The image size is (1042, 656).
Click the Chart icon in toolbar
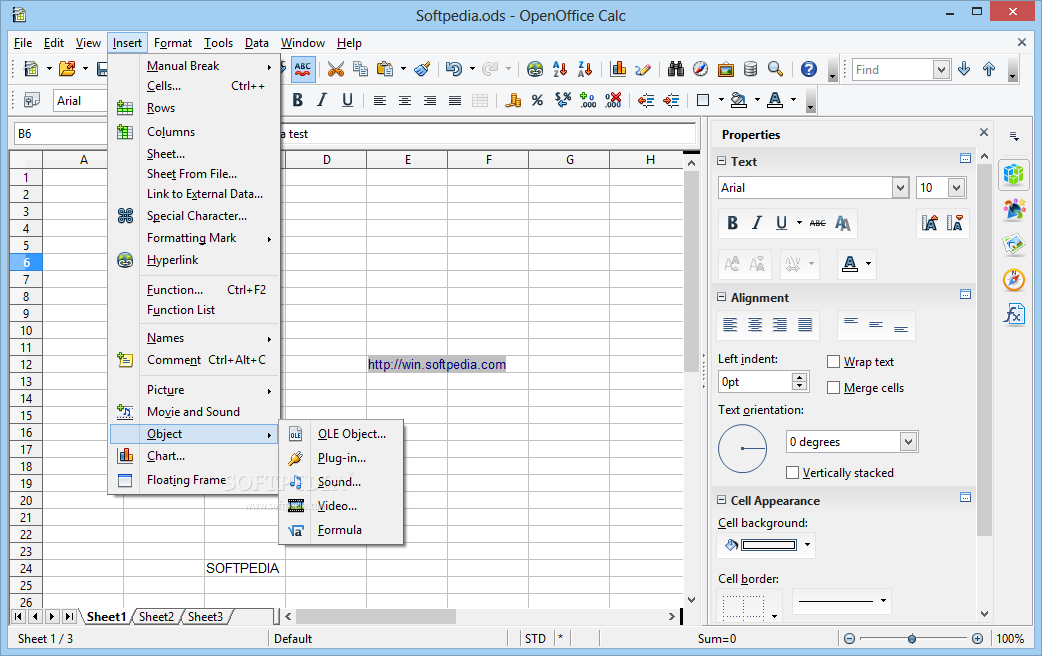[x=619, y=69]
